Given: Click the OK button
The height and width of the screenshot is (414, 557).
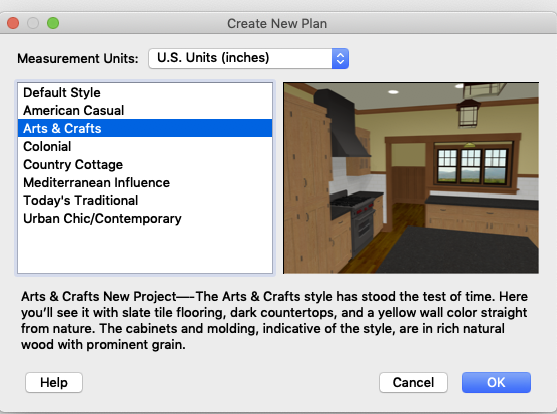Looking at the screenshot, I should coord(496,382).
